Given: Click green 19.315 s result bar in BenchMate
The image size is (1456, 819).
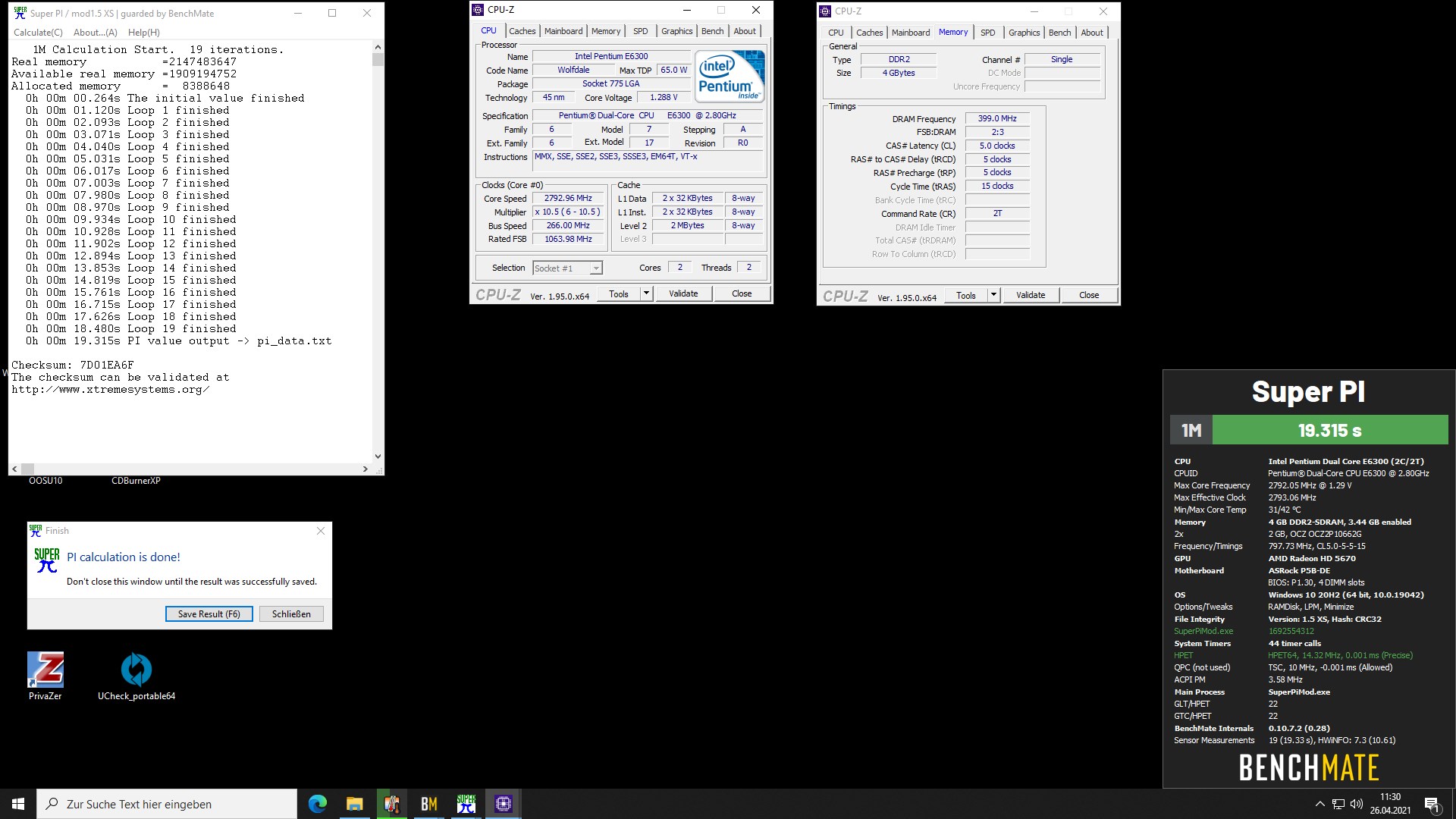Looking at the screenshot, I should tap(1330, 430).
